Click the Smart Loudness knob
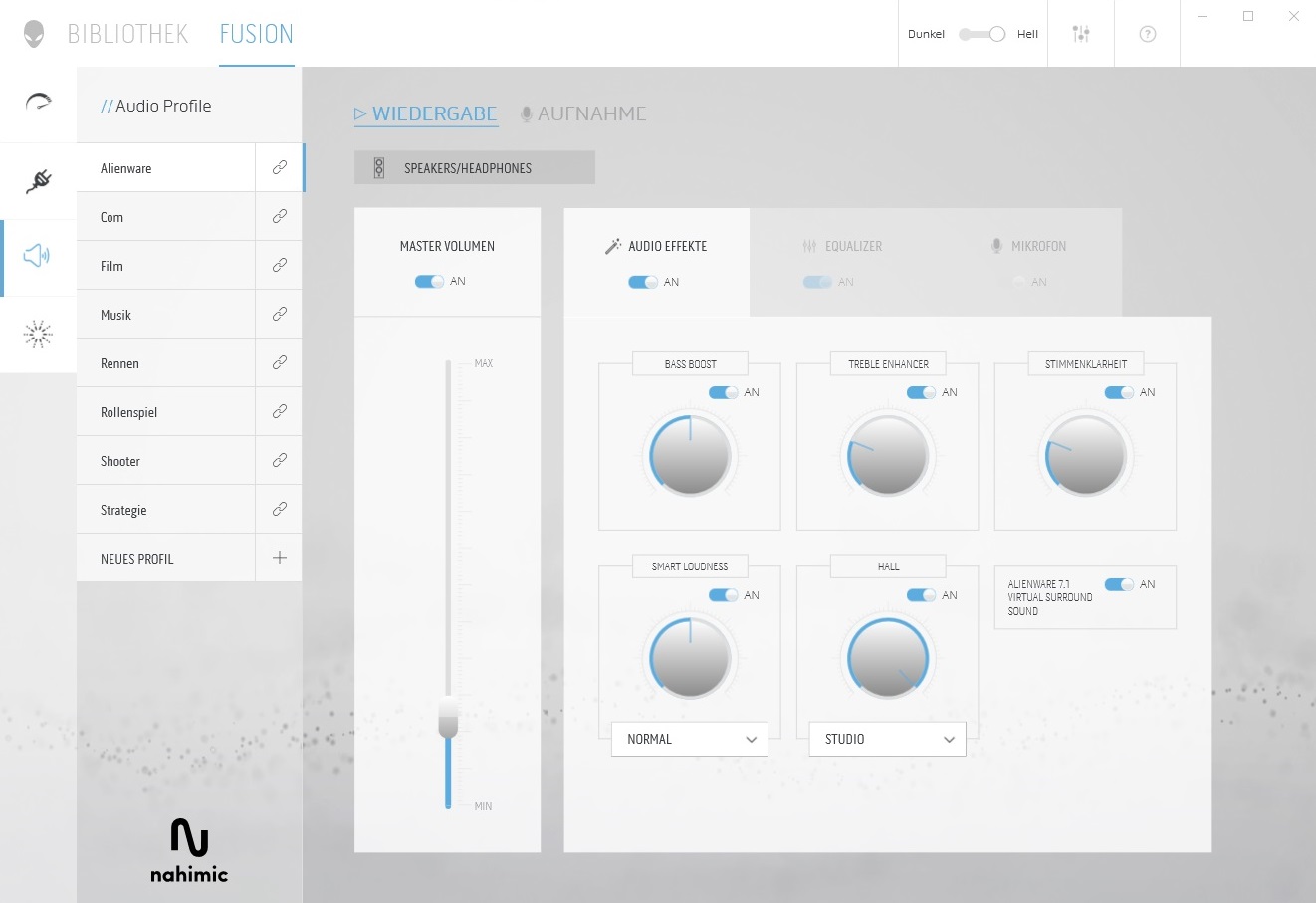 tap(690, 658)
